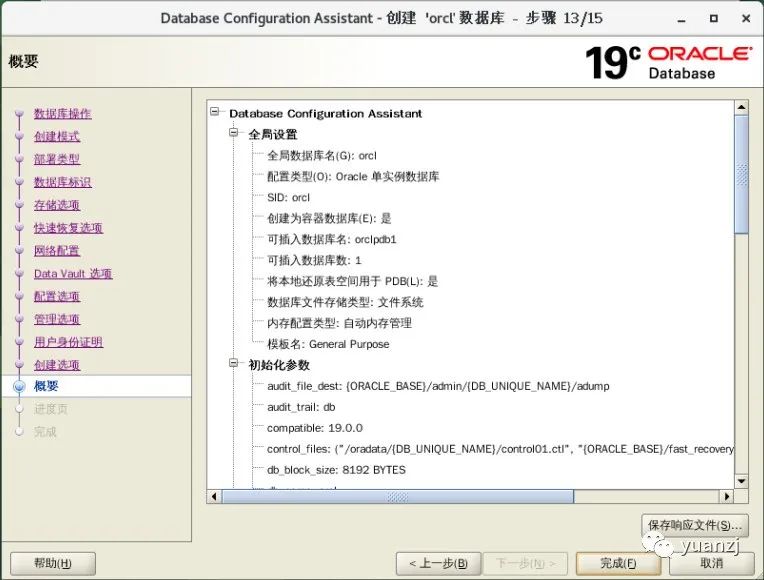Select 可插入数据库名: orclpdb1 row
This screenshot has height=580, width=764.
(331, 240)
